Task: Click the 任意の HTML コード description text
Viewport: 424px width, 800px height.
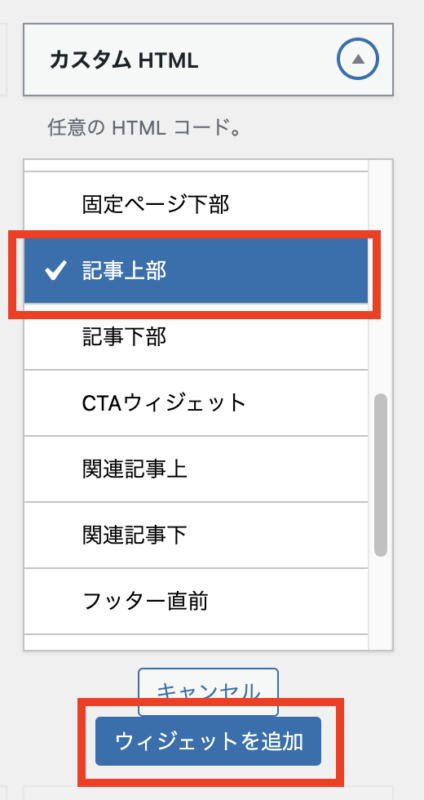Action: [144, 128]
